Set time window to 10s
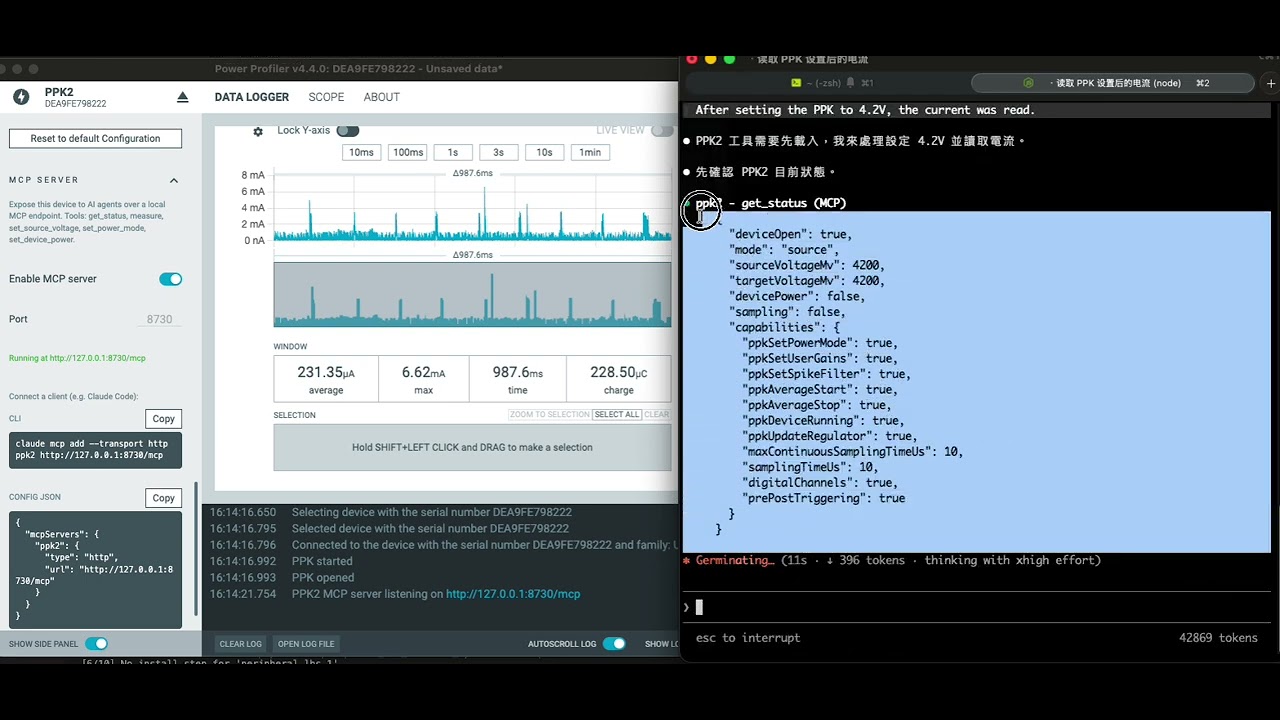 pos(544,152)
